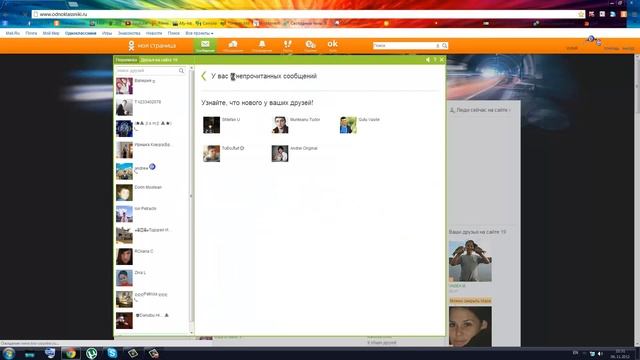Go back using the green chevron arrow
640x360 pixels.
[x=204, y=76]
